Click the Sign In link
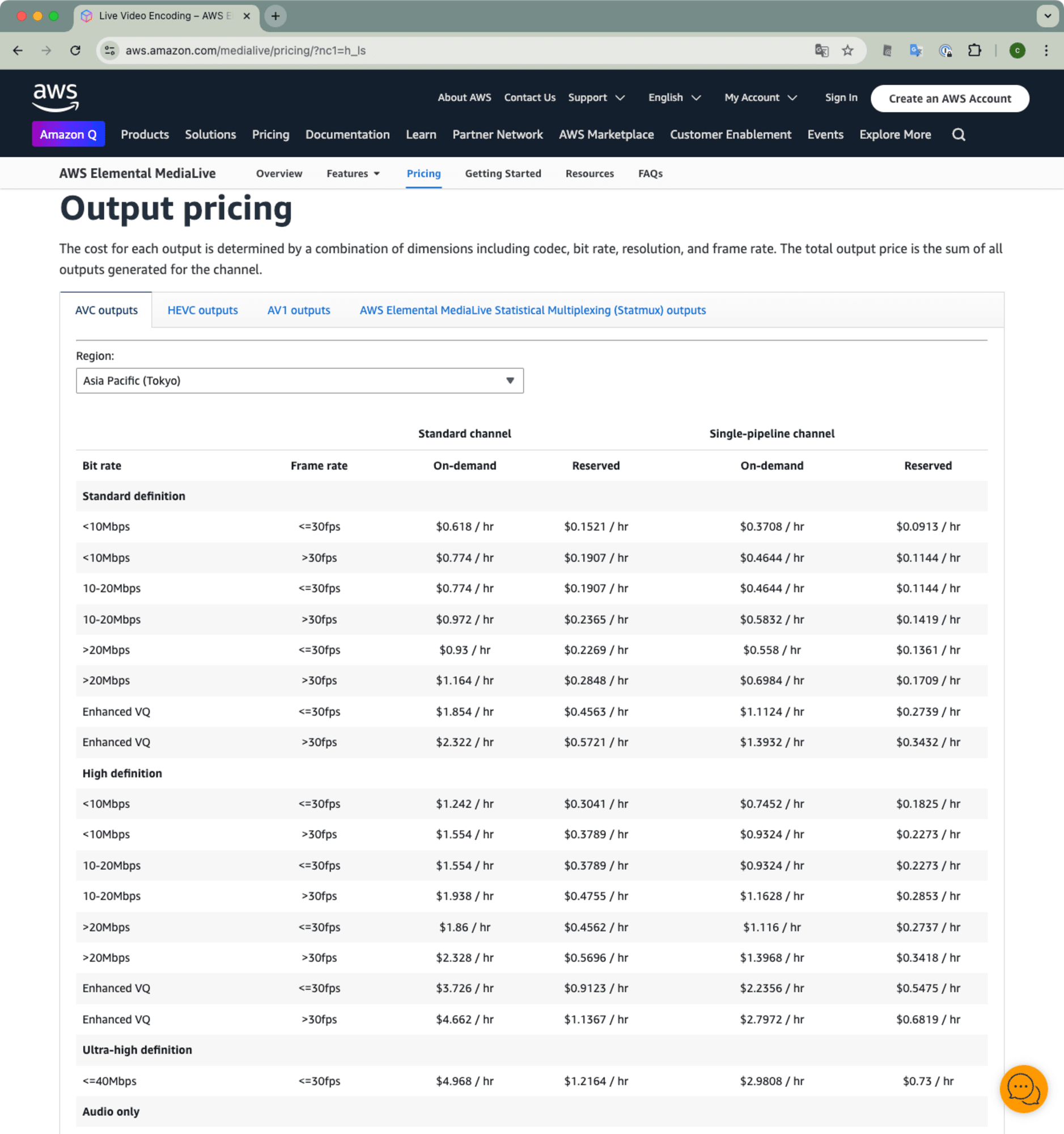The image size is (1064, 1134). pos(841,98)
